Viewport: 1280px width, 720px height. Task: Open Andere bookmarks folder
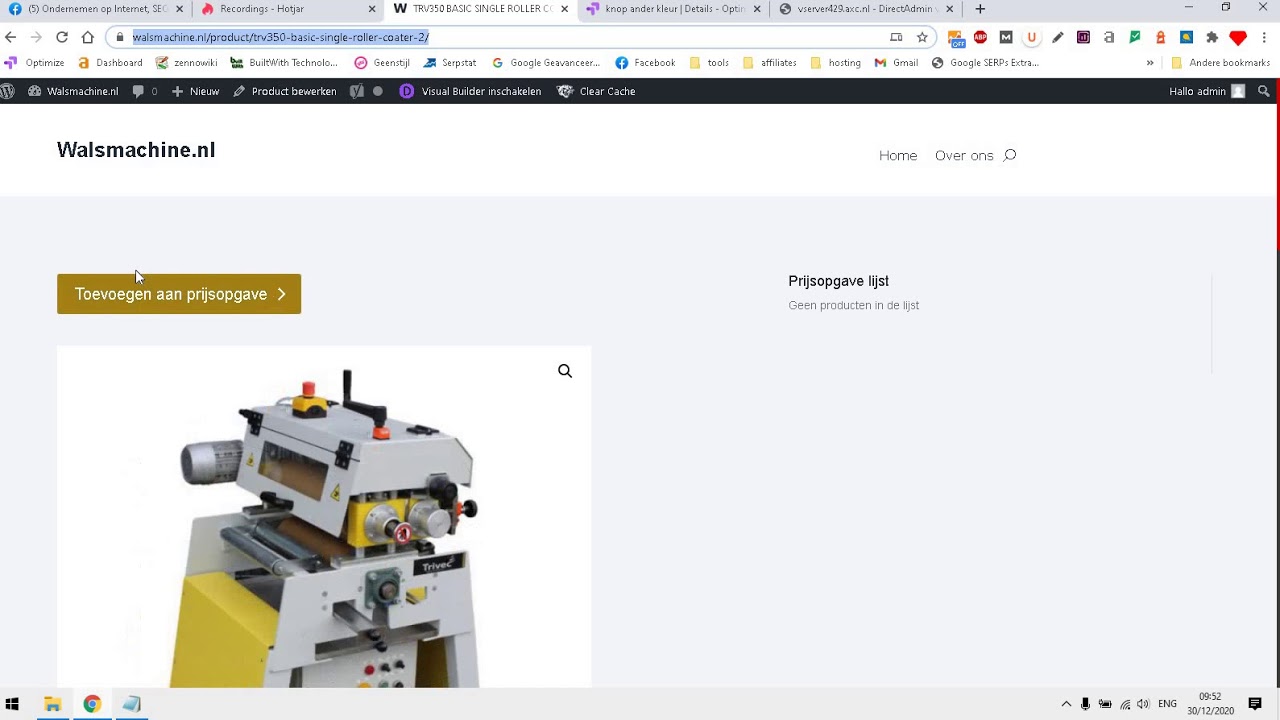click(x=1220, y=62)
